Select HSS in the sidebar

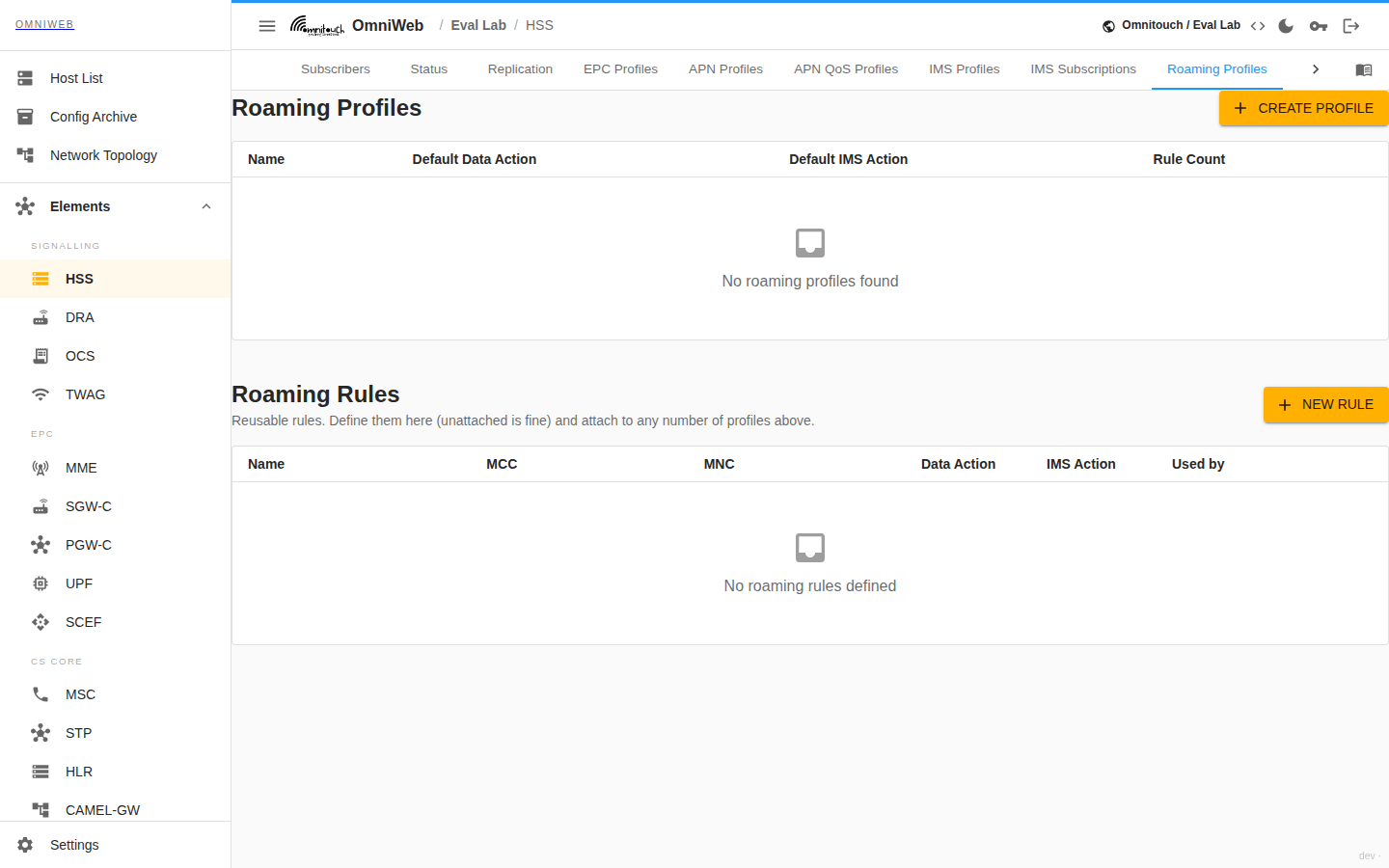(115, 279)
